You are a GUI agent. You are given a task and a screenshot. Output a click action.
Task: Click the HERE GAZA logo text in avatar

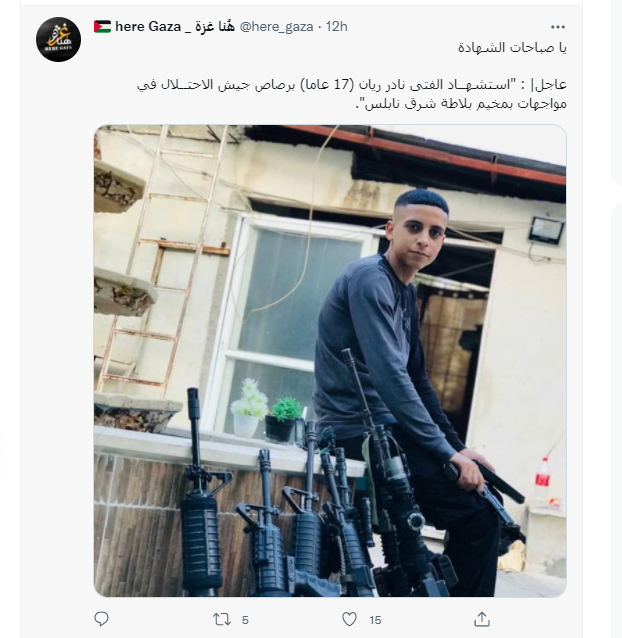coord(58,48)
